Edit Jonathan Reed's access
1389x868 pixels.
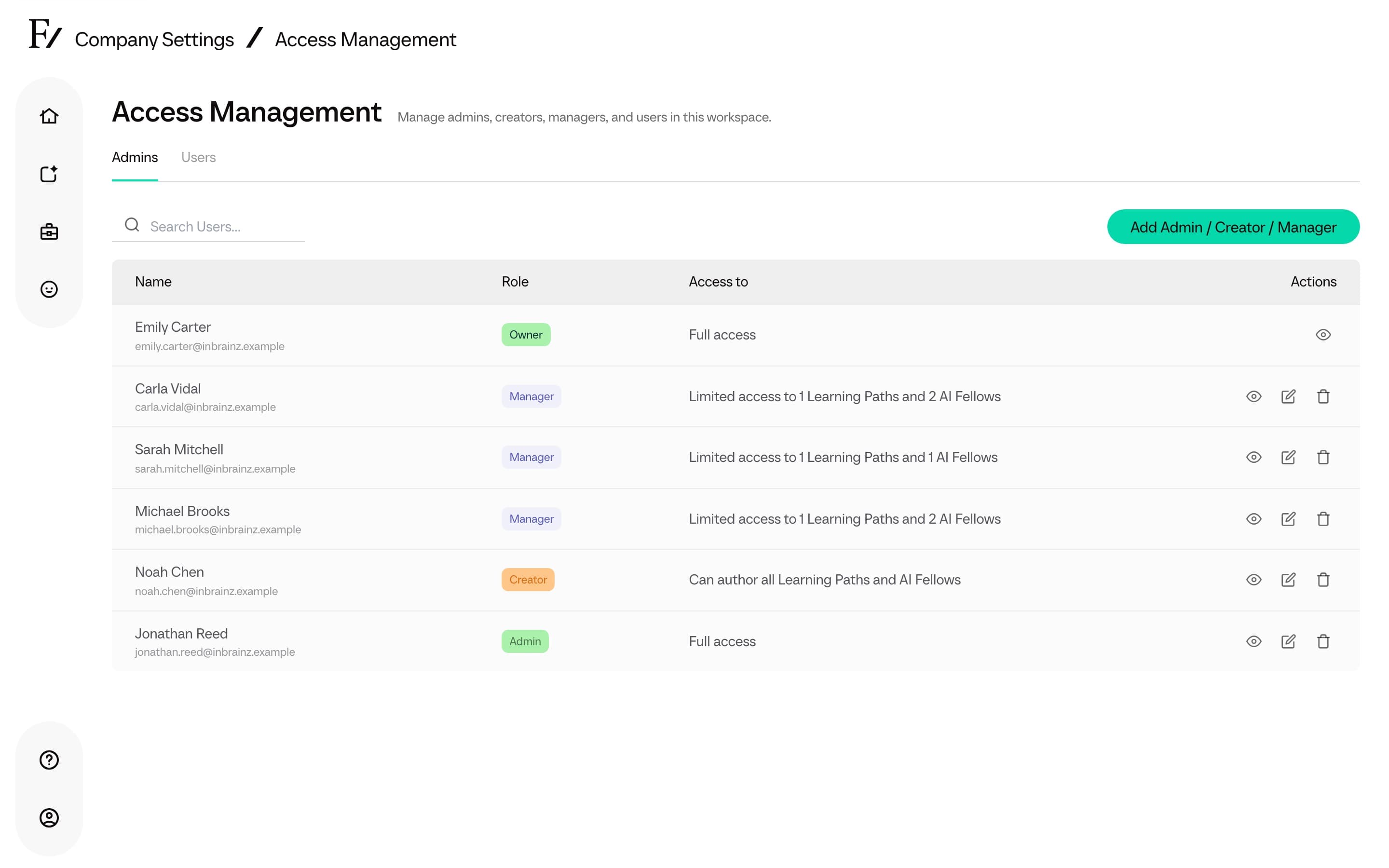point(1288,641)
